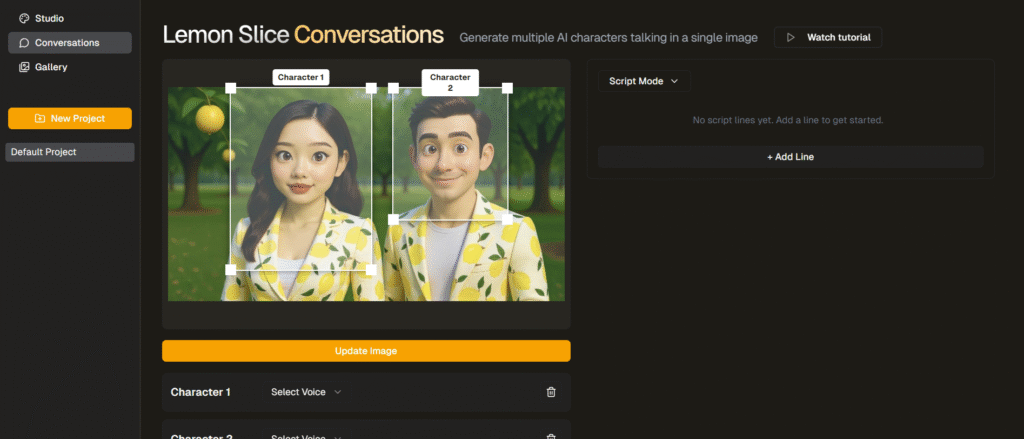Click the man's face in the image
The width and height of the screenshot is (1024, 439).
tap(448, 157)
